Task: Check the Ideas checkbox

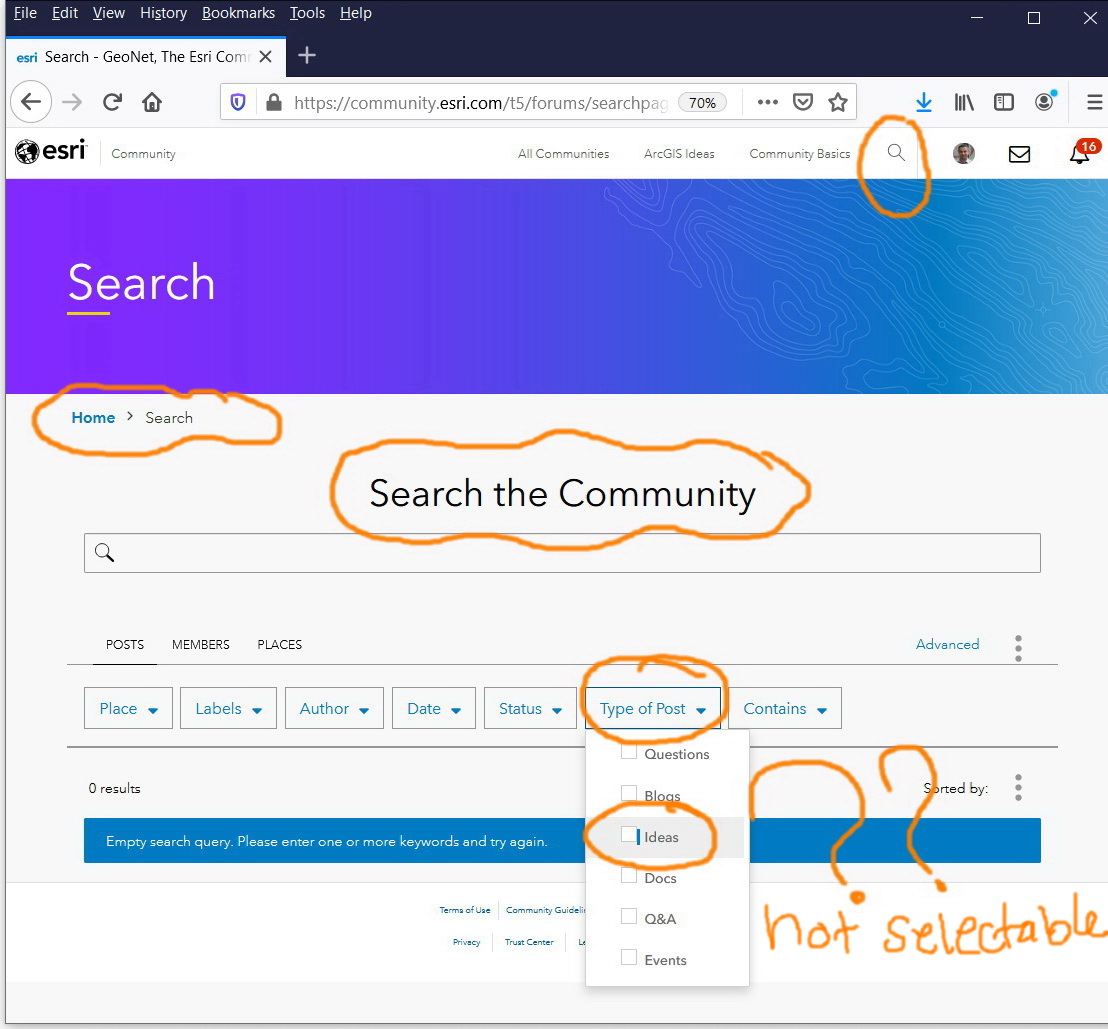Action: pos(629,836)
